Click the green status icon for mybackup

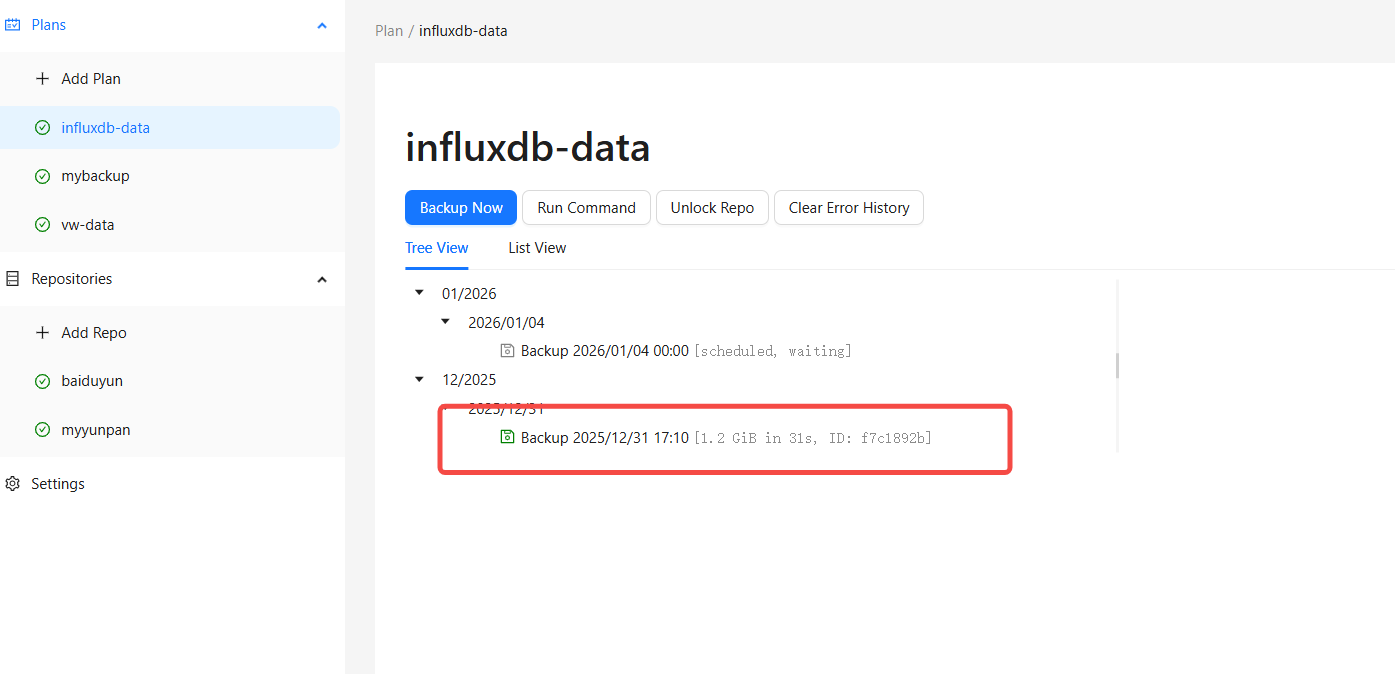[42, 176]
